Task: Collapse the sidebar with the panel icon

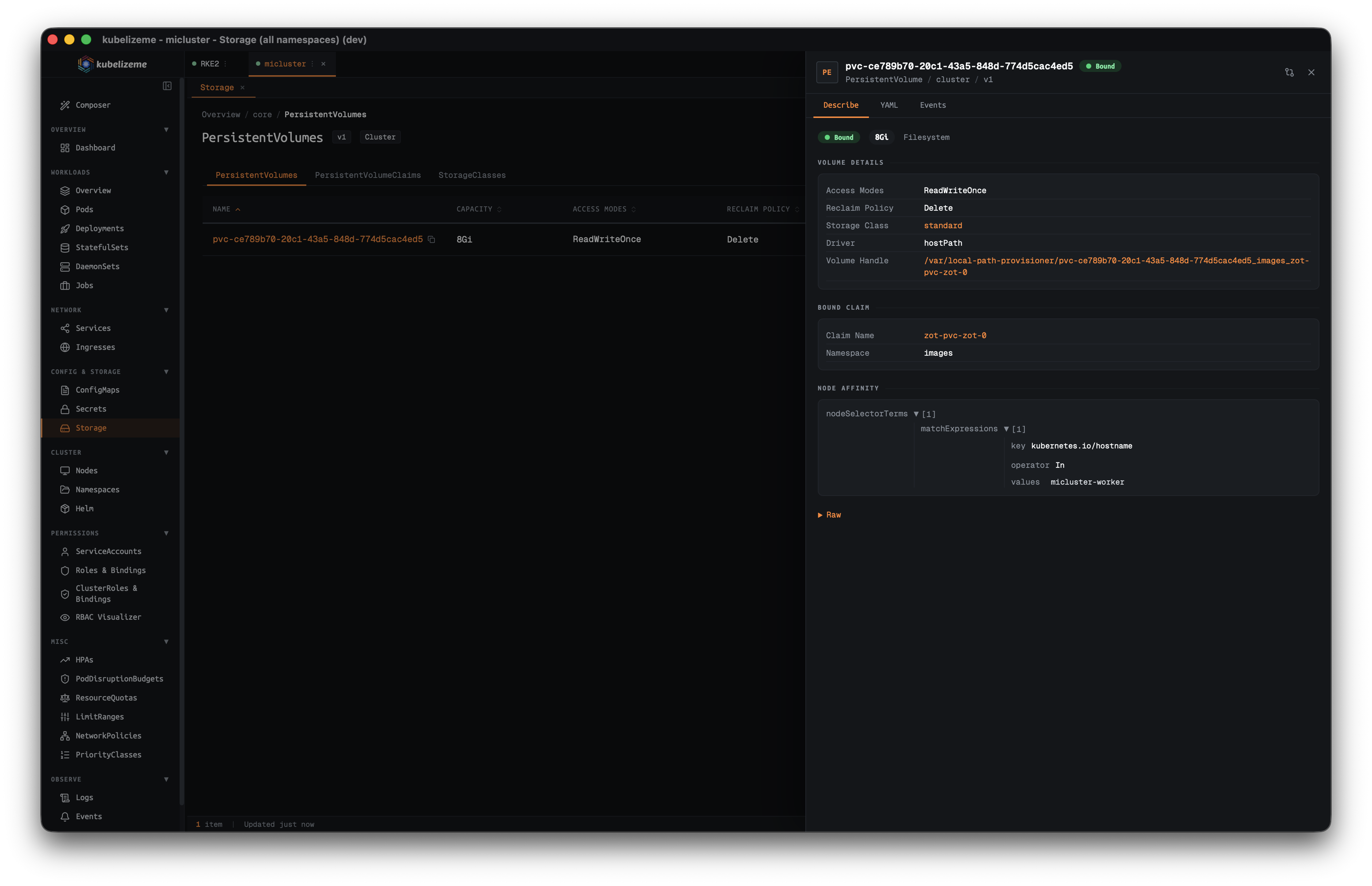Action: tap(167, 86)
